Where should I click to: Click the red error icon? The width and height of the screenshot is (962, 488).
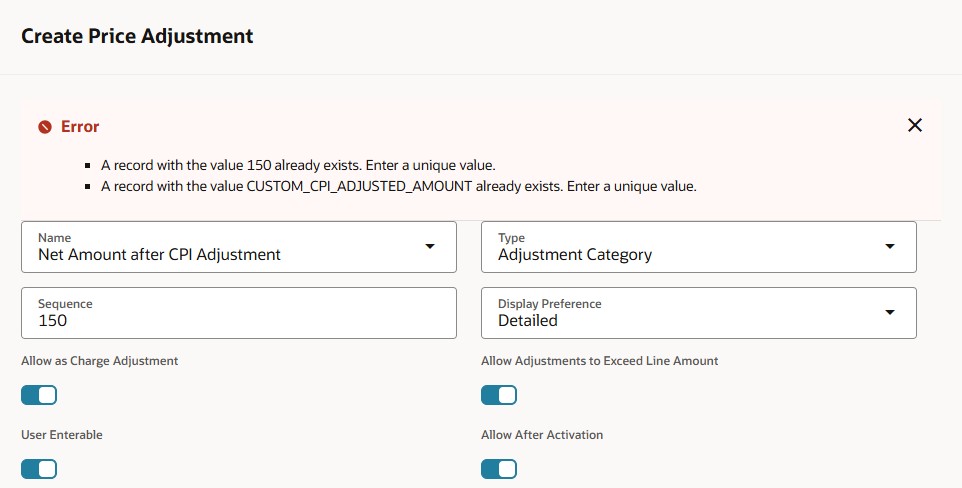pyautogui.click(x=45, y=127)
